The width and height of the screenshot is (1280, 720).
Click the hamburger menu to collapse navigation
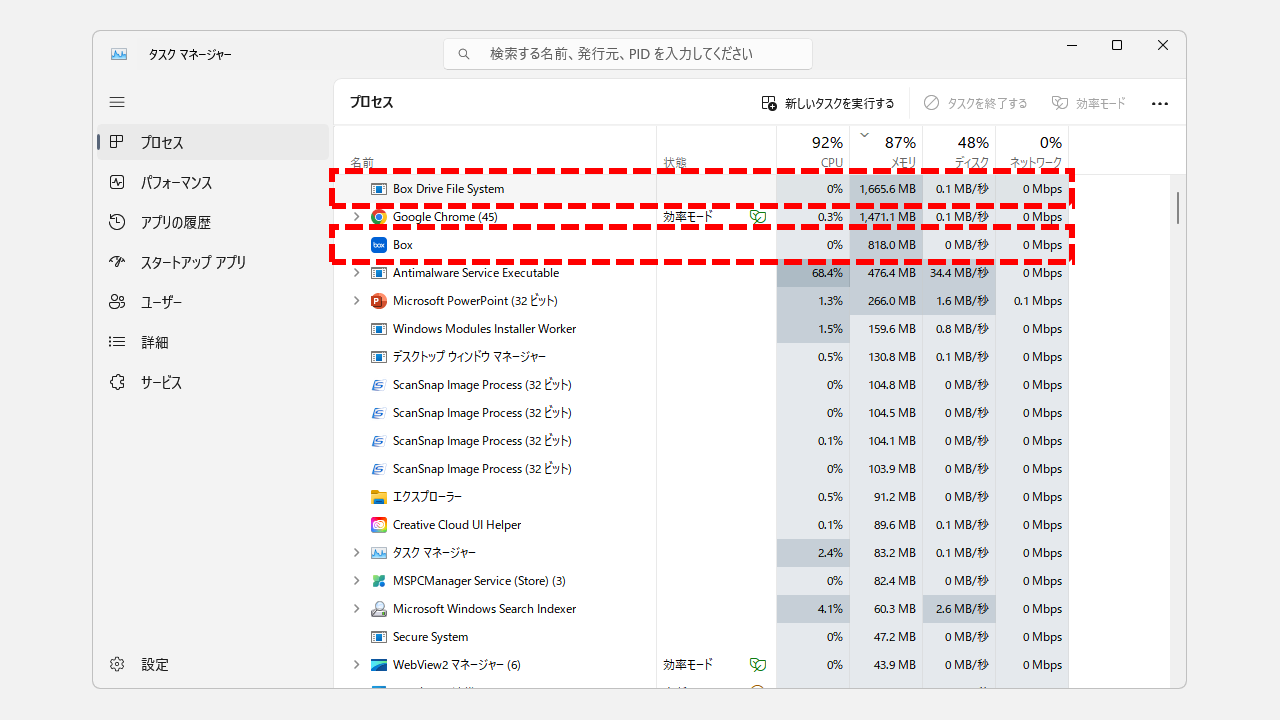[117, 102]
